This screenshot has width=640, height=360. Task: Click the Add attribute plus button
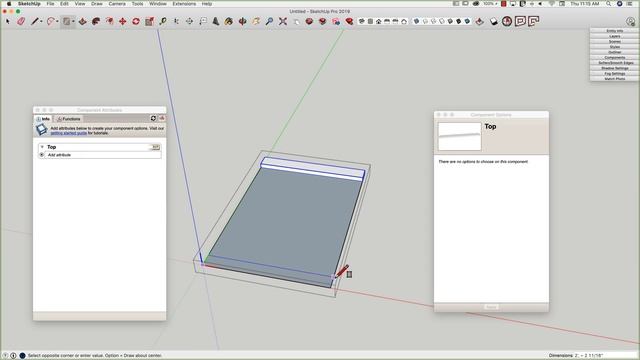(42, 155)
